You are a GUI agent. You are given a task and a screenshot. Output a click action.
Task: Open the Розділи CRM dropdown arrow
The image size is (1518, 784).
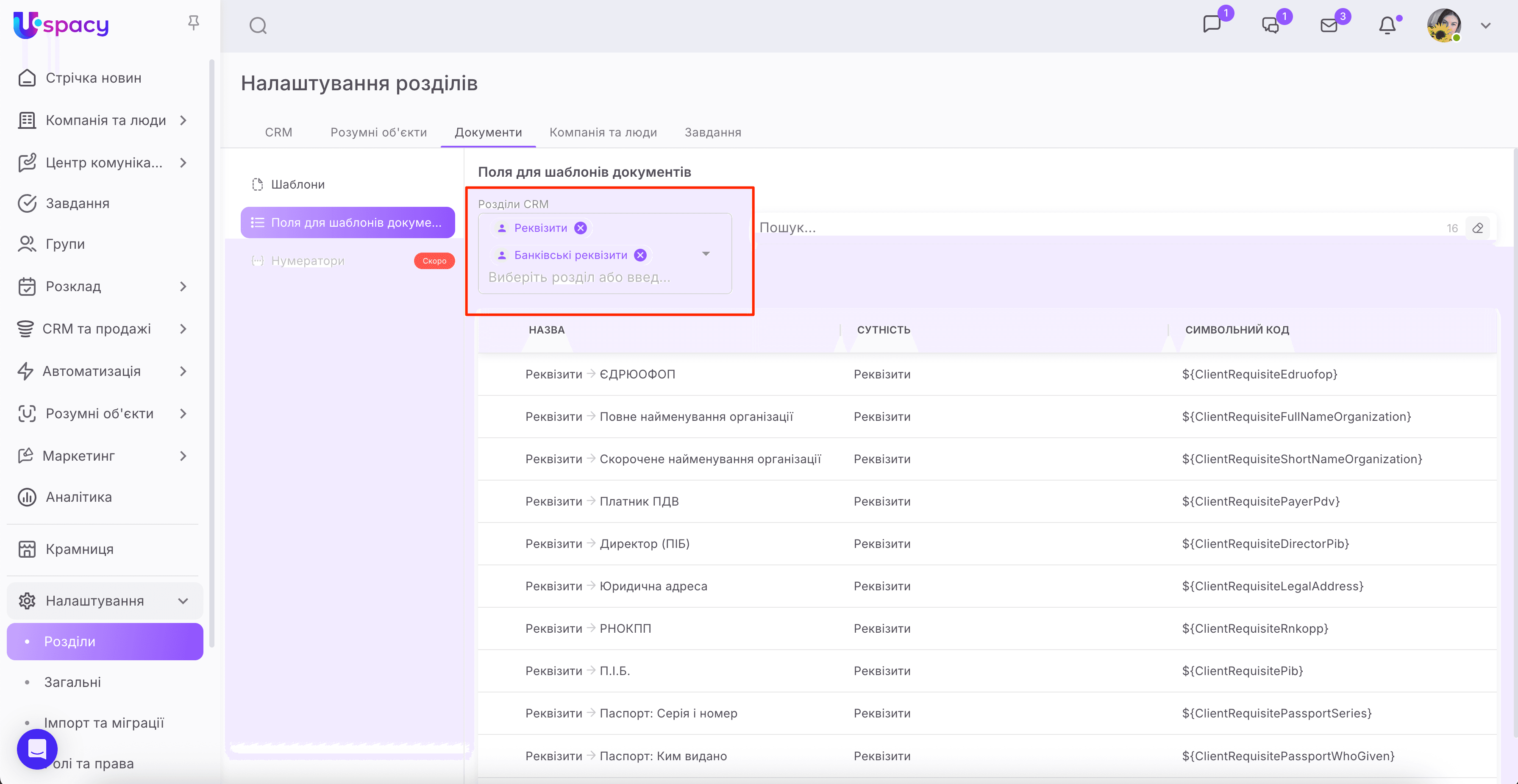[x=706, y=254]
